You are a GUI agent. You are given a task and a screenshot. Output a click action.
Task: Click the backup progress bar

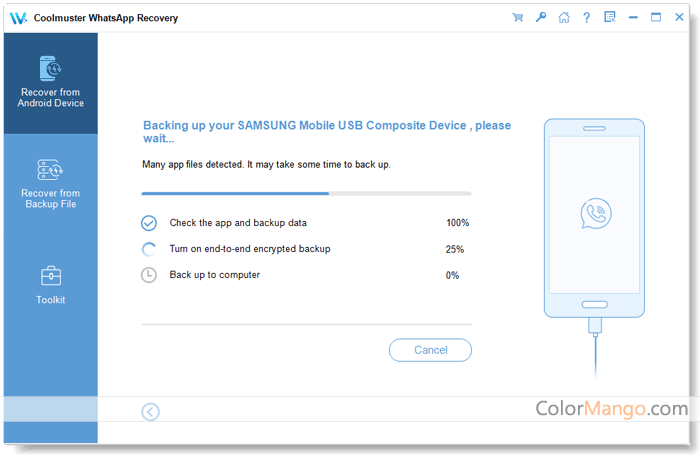[306, 193]
